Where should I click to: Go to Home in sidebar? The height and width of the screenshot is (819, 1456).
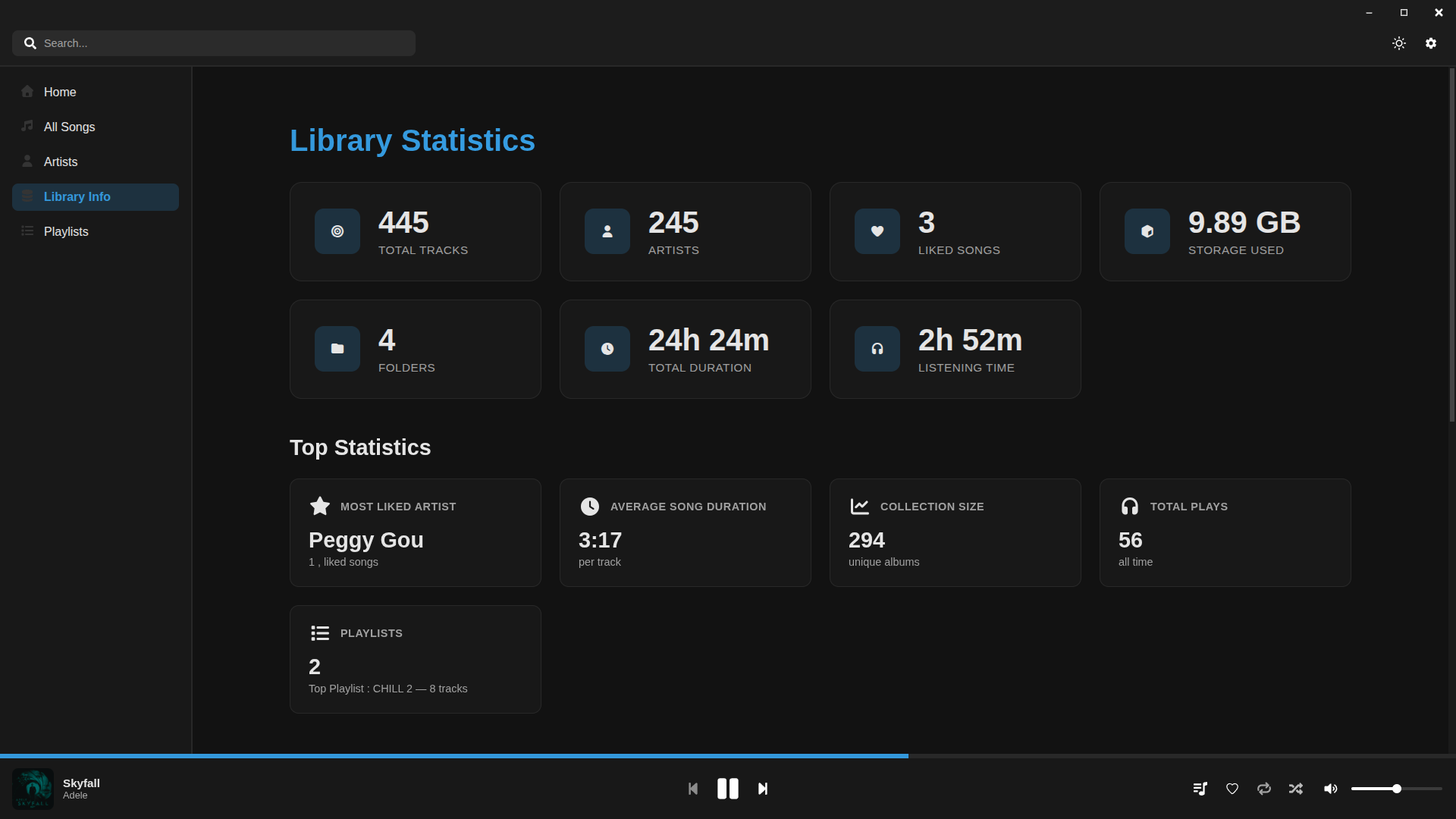(x=60, y=92)
